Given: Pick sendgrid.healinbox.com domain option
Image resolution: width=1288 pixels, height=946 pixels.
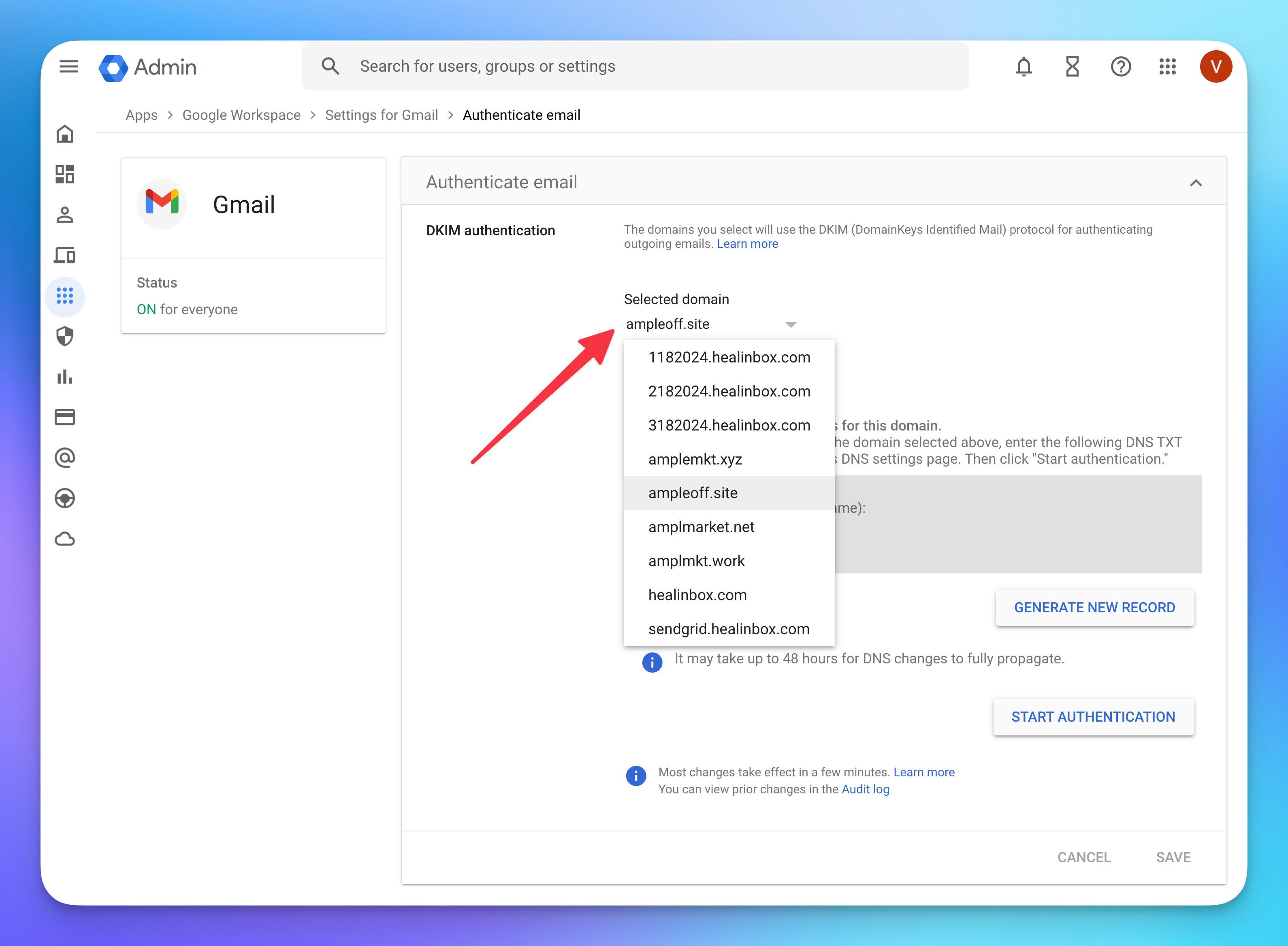Looking at the screenshot, I should coord(729,629).
